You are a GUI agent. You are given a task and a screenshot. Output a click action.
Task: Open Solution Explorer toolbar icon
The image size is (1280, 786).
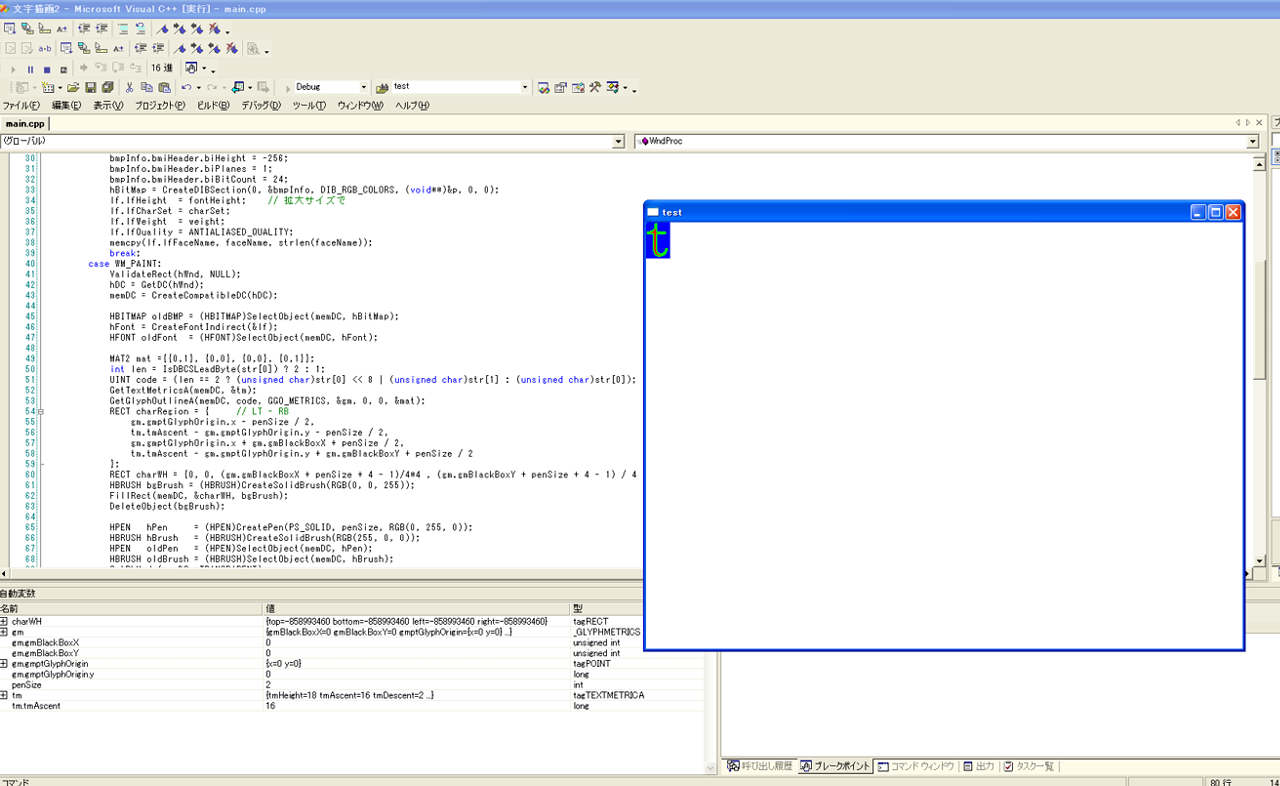543,88
